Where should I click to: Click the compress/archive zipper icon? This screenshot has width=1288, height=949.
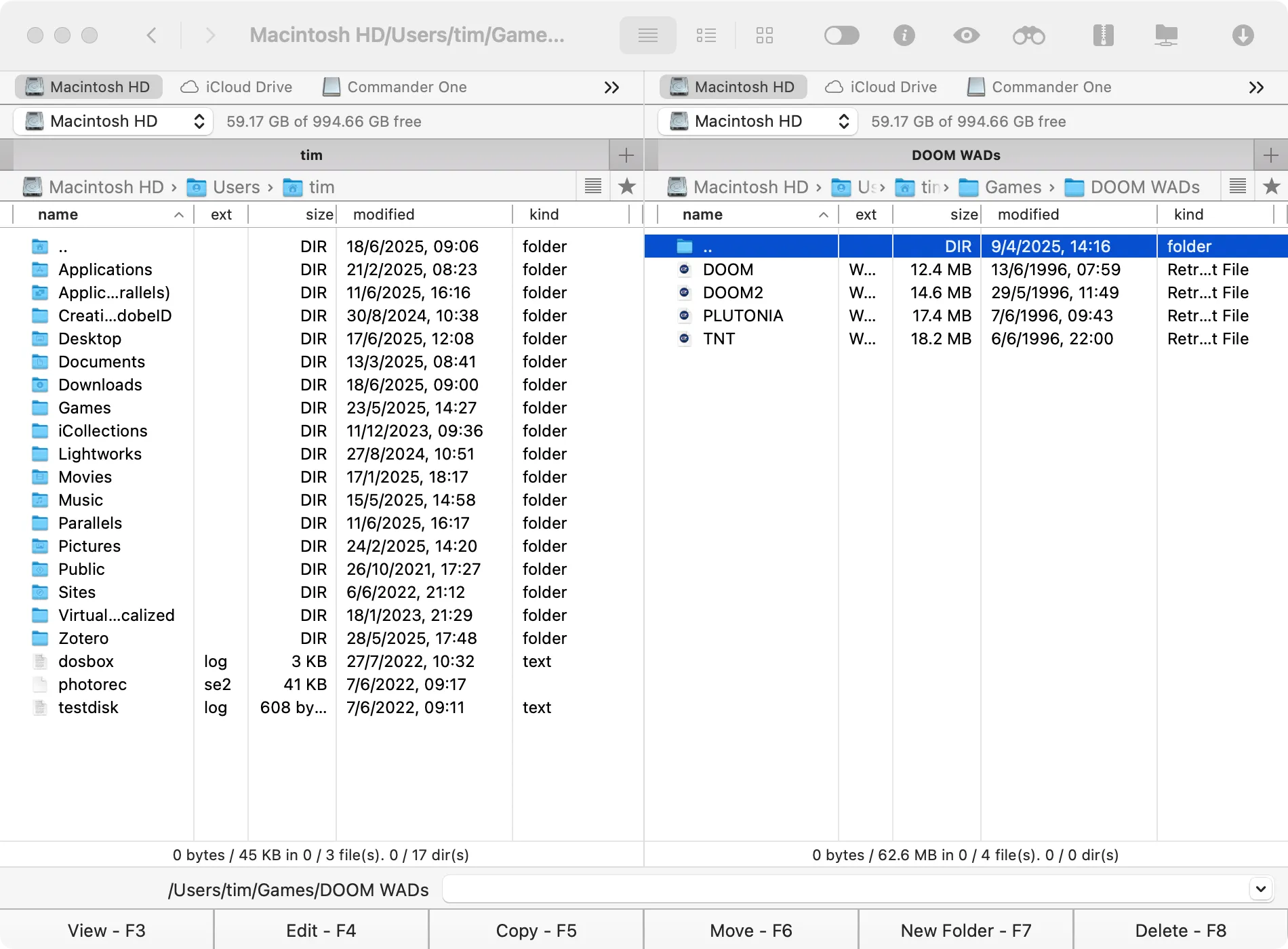(1103, 35)
